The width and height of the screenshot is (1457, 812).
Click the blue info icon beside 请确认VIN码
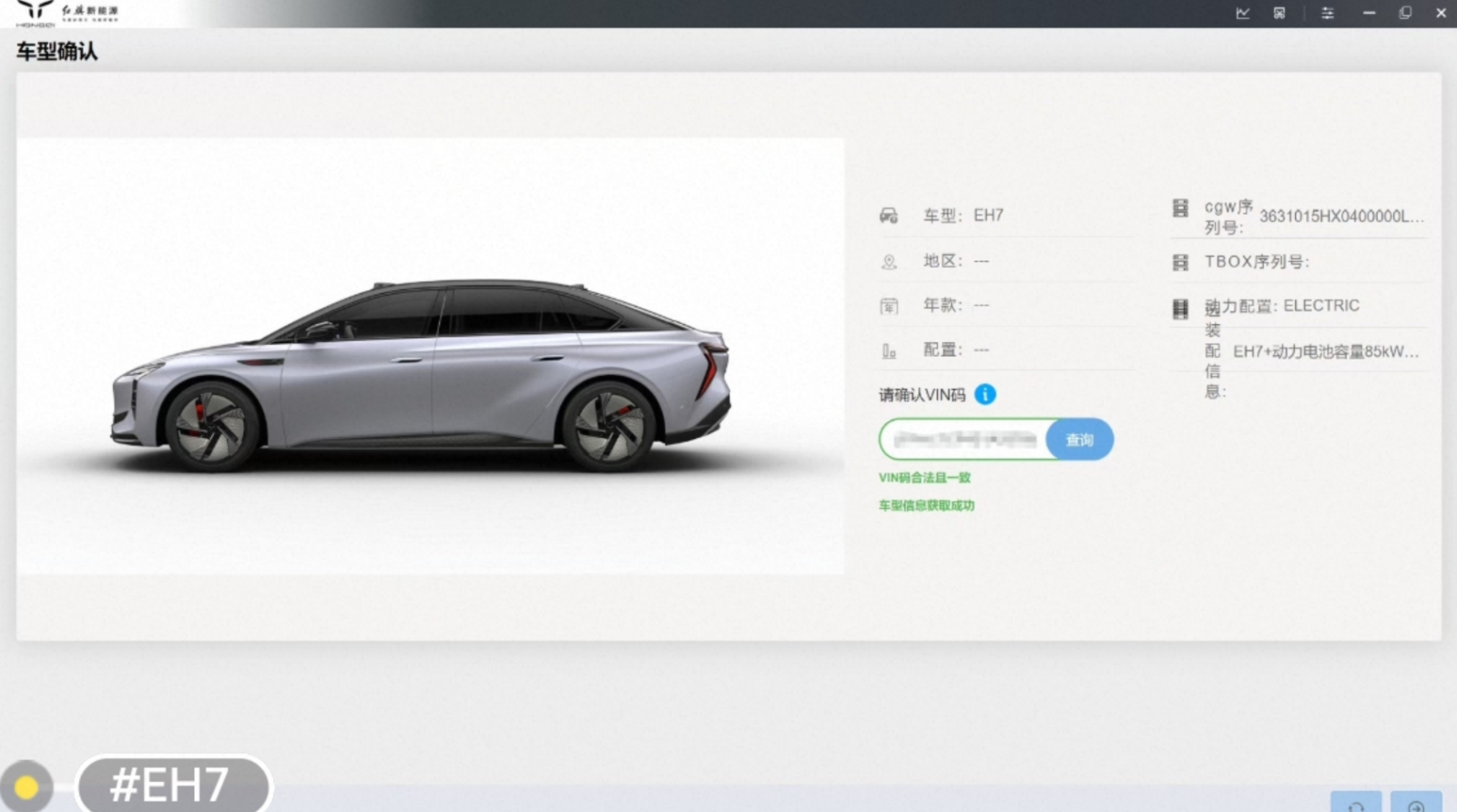(984, 394)
